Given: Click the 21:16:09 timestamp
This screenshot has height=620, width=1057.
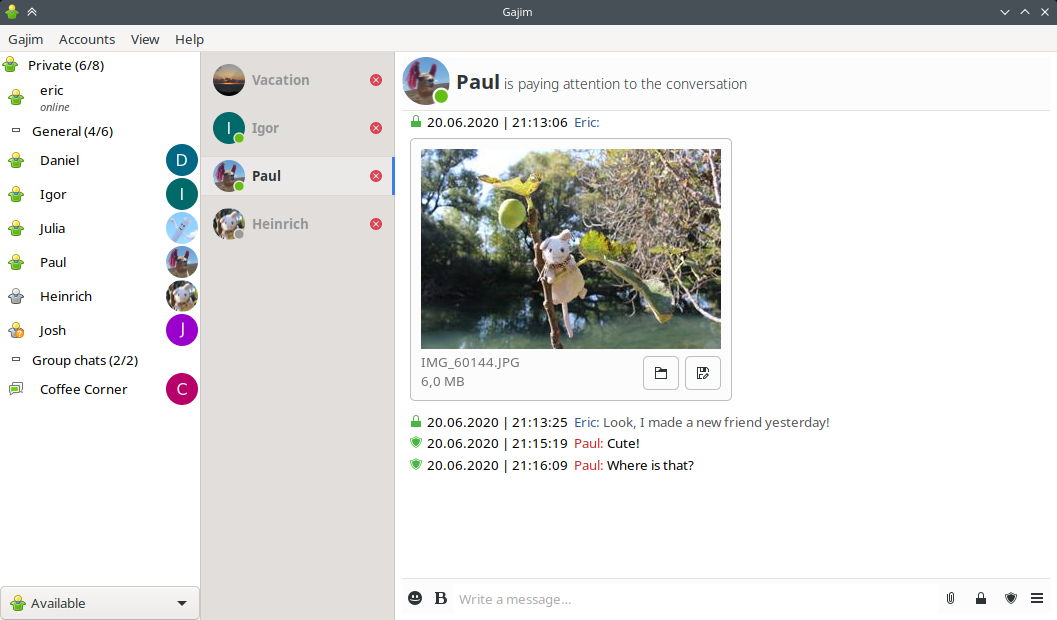Looking at the screenshot, I should [539, 465].
